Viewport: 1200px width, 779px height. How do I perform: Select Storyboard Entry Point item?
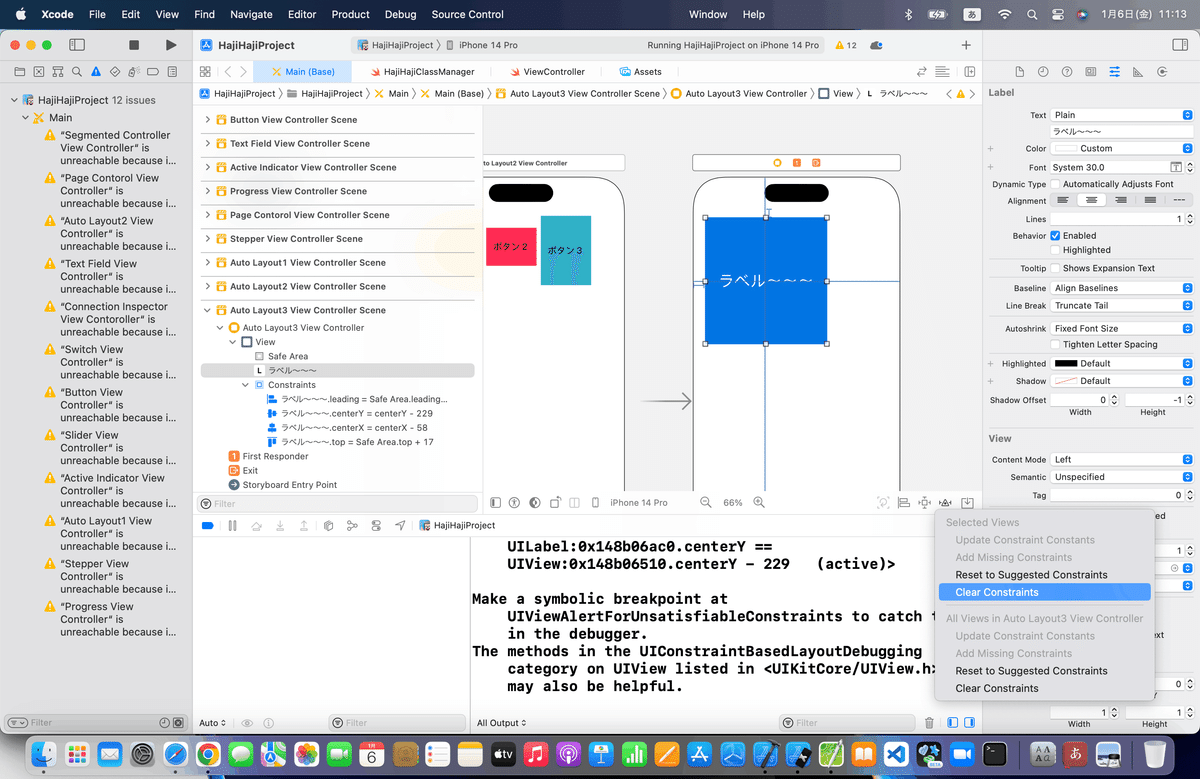pyautogui.click(x=283, y=485)
